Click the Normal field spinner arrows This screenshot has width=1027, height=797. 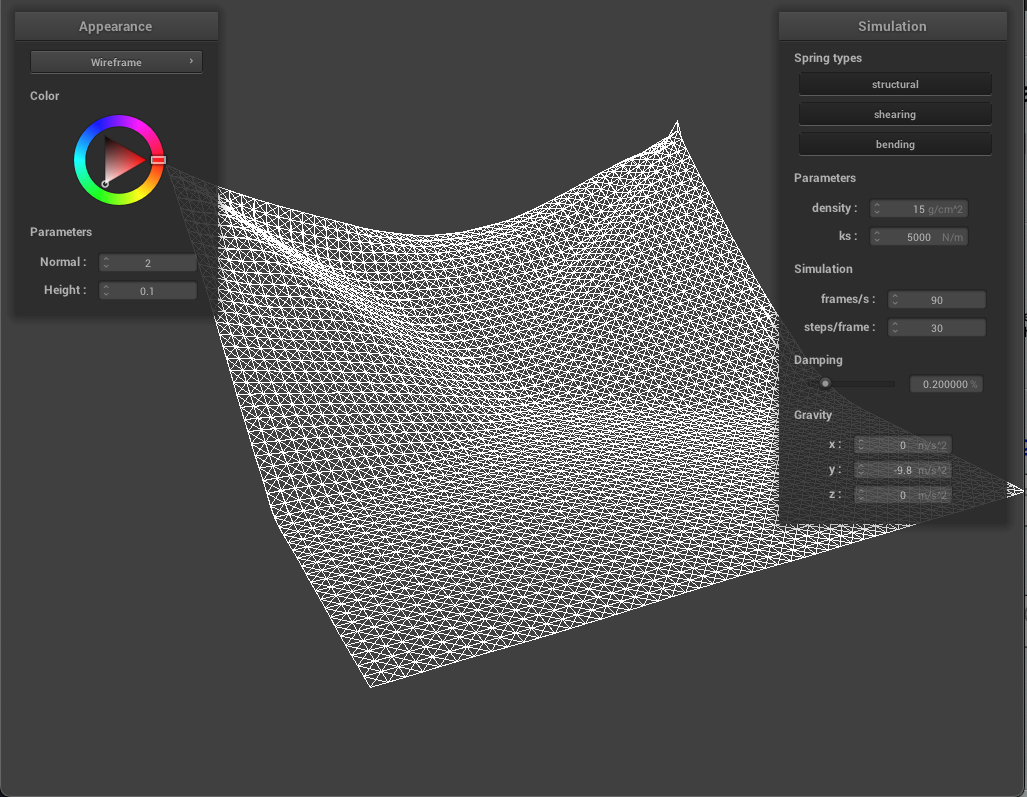tap(106, 263)
